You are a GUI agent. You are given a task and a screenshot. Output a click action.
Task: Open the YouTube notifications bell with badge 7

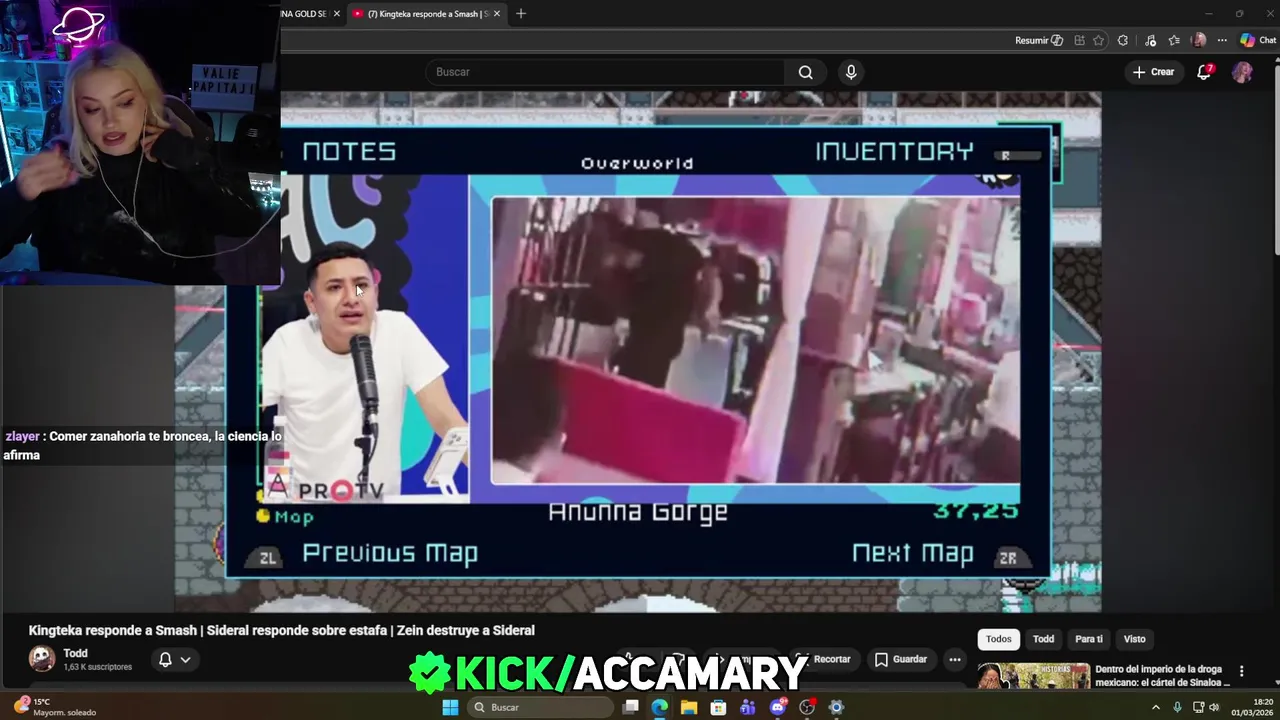pos(1205,72)
